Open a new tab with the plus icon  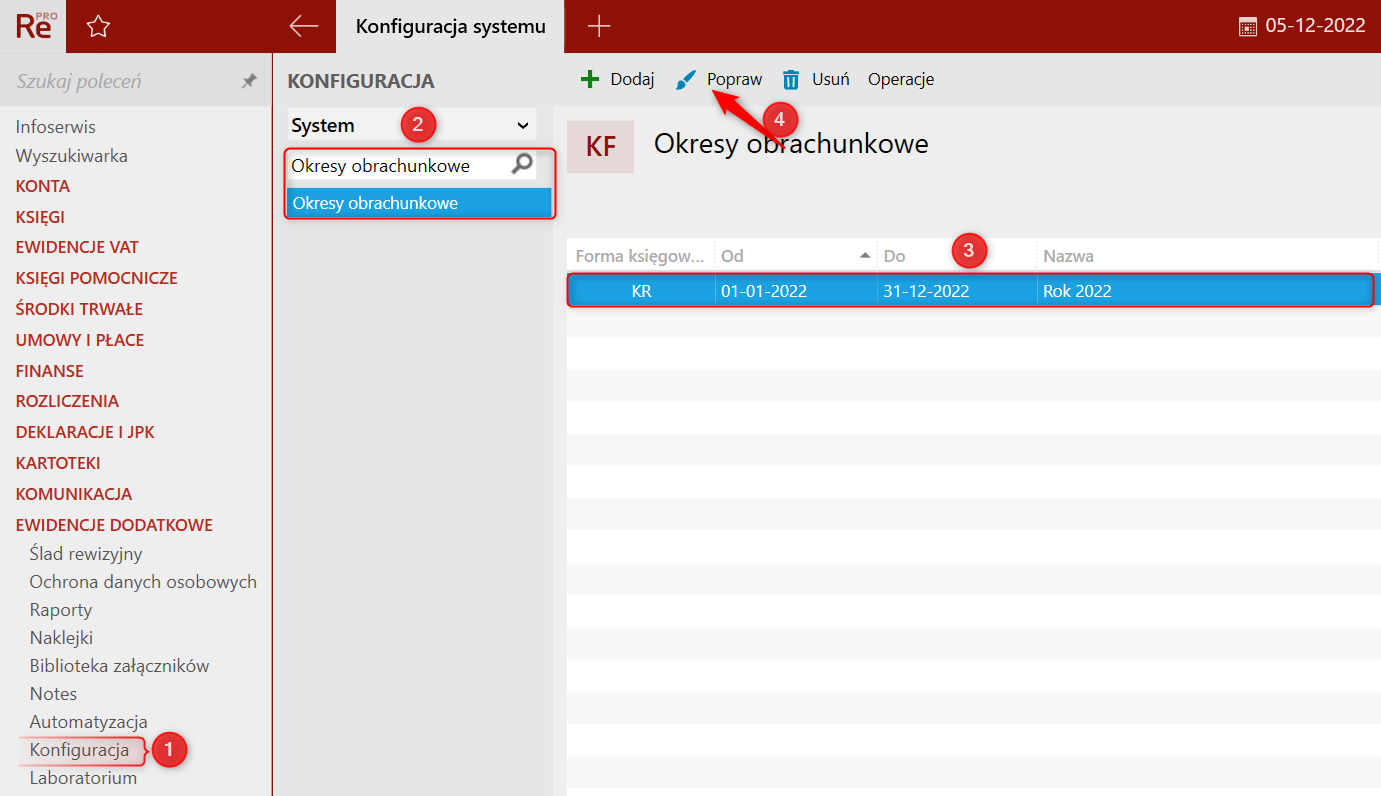599,27
